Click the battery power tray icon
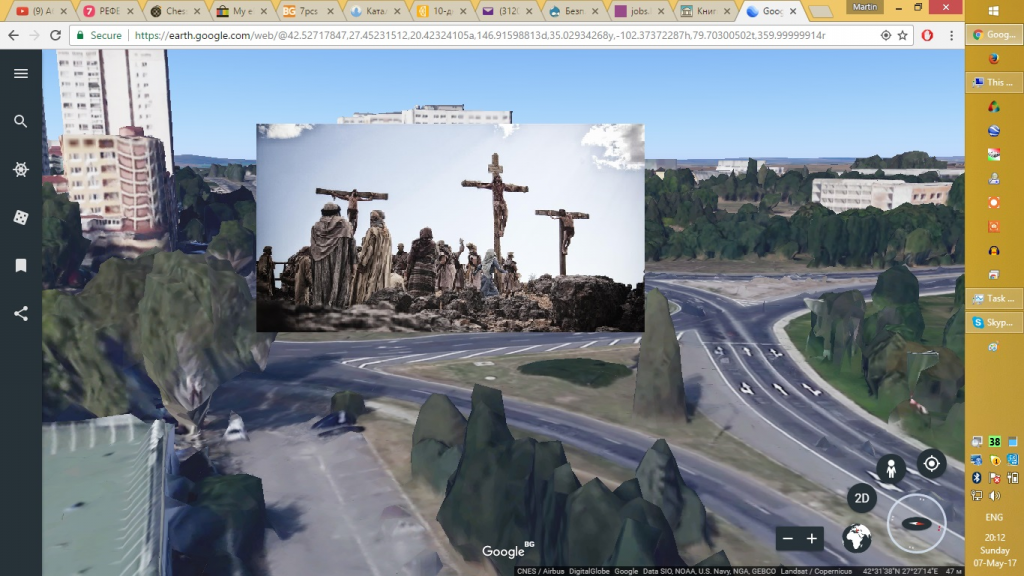The image size is (1024, 576). [1013, 478]
